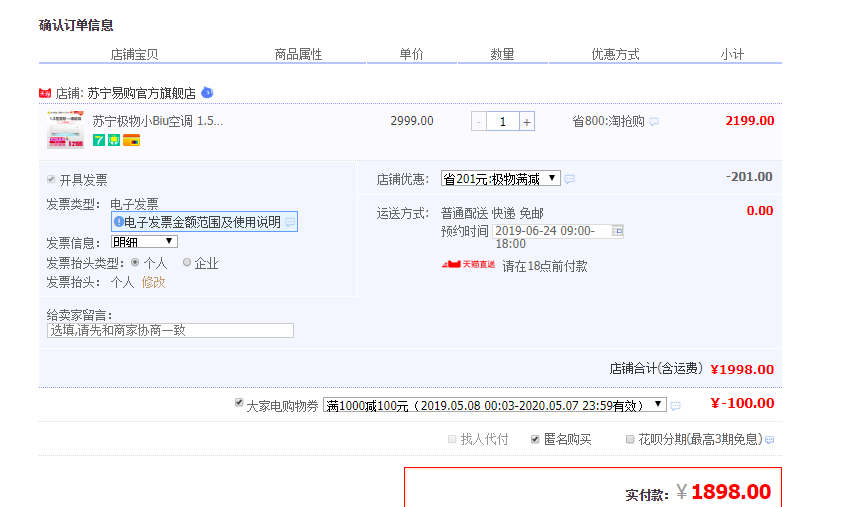The height and width of the screenshot is (507, 842).
Task: Enable the 找人代付 checkbox
Action: [452, 439]
